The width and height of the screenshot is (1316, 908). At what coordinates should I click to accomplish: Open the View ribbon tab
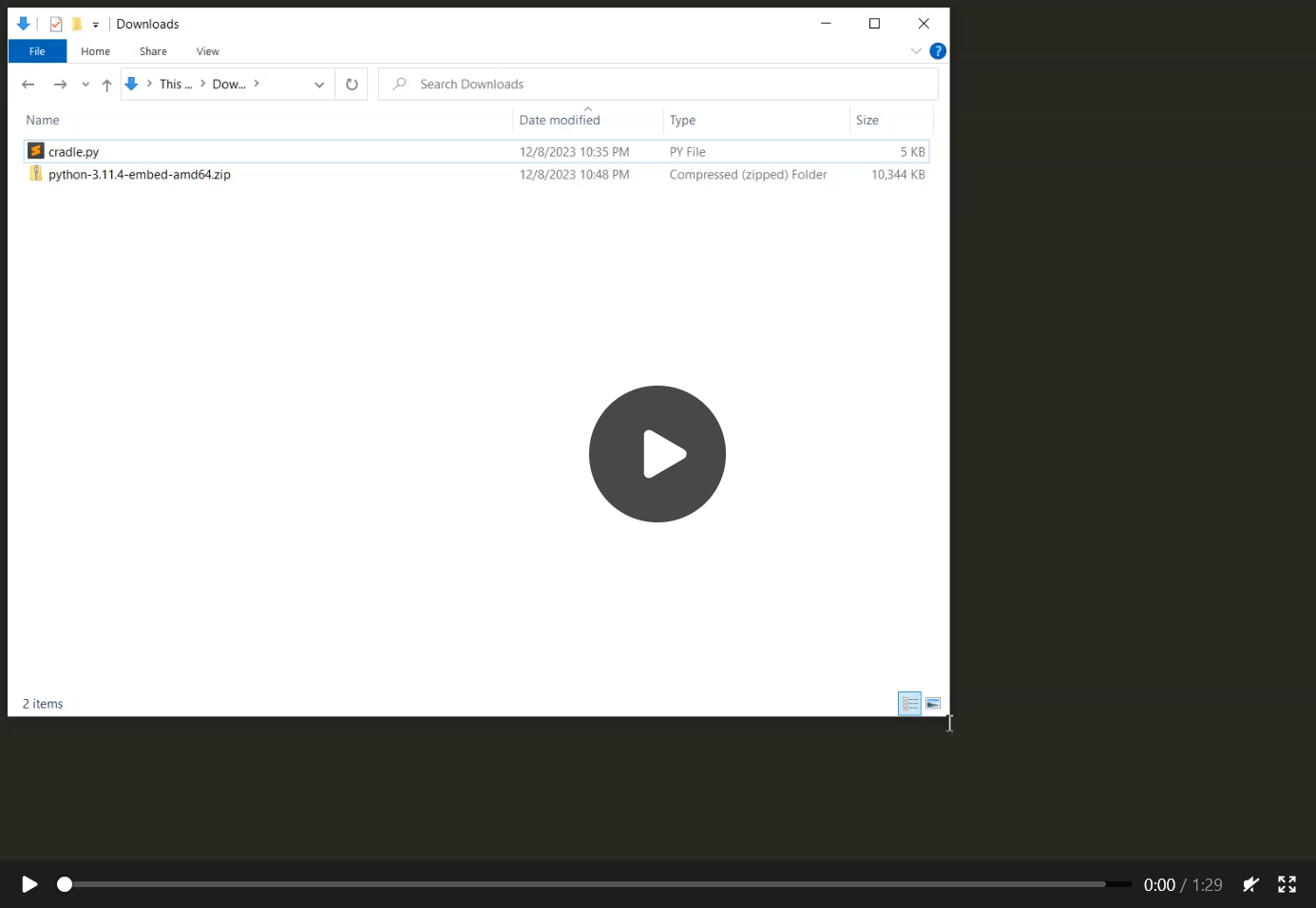pos(207,51)
